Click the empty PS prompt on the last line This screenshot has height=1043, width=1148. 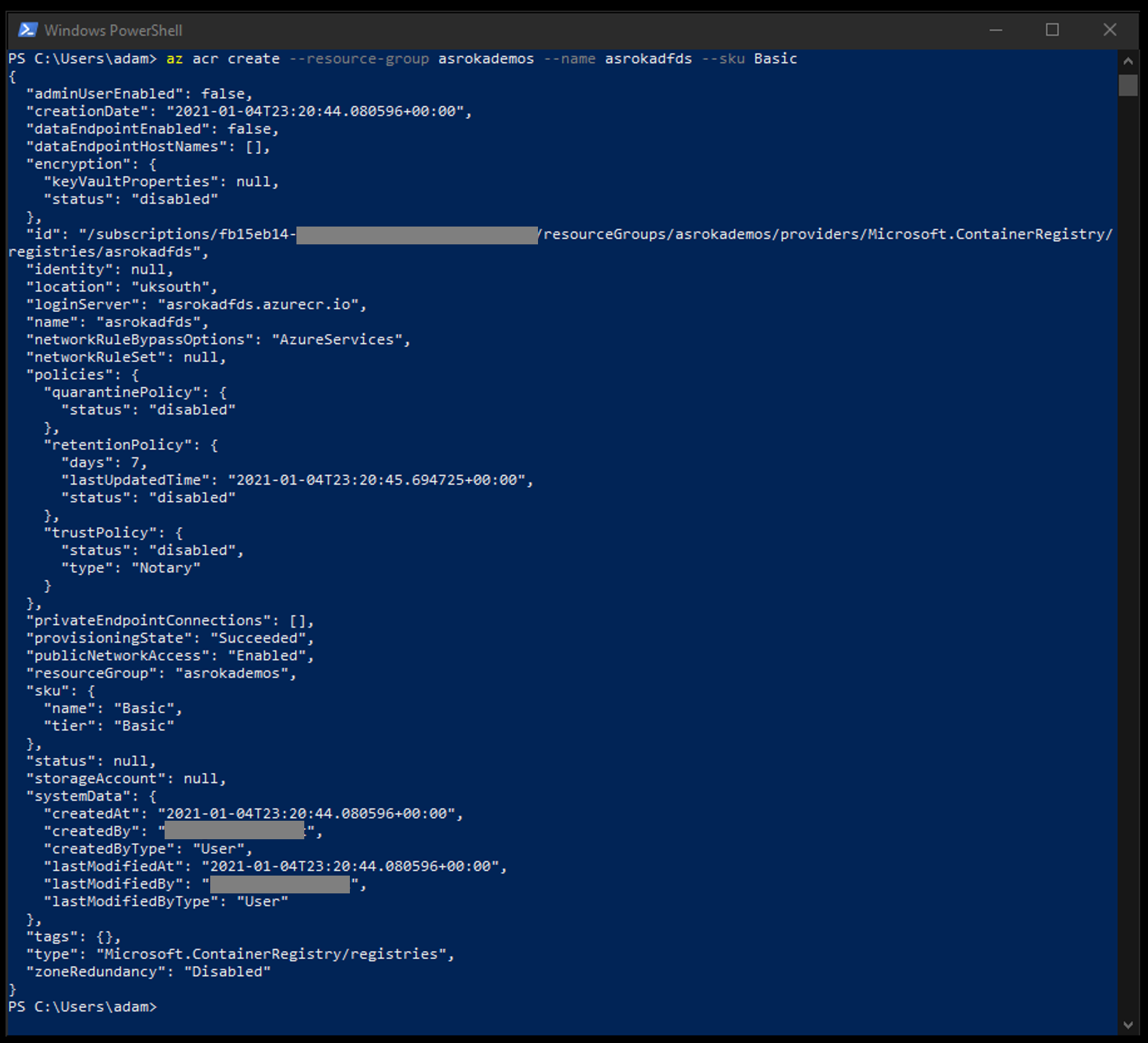(x=83, y=1007)
